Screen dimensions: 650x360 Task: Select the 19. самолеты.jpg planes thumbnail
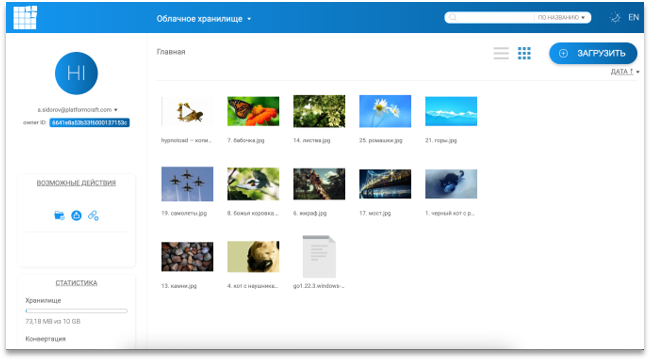pyautogui.click(x=187, y=184)
